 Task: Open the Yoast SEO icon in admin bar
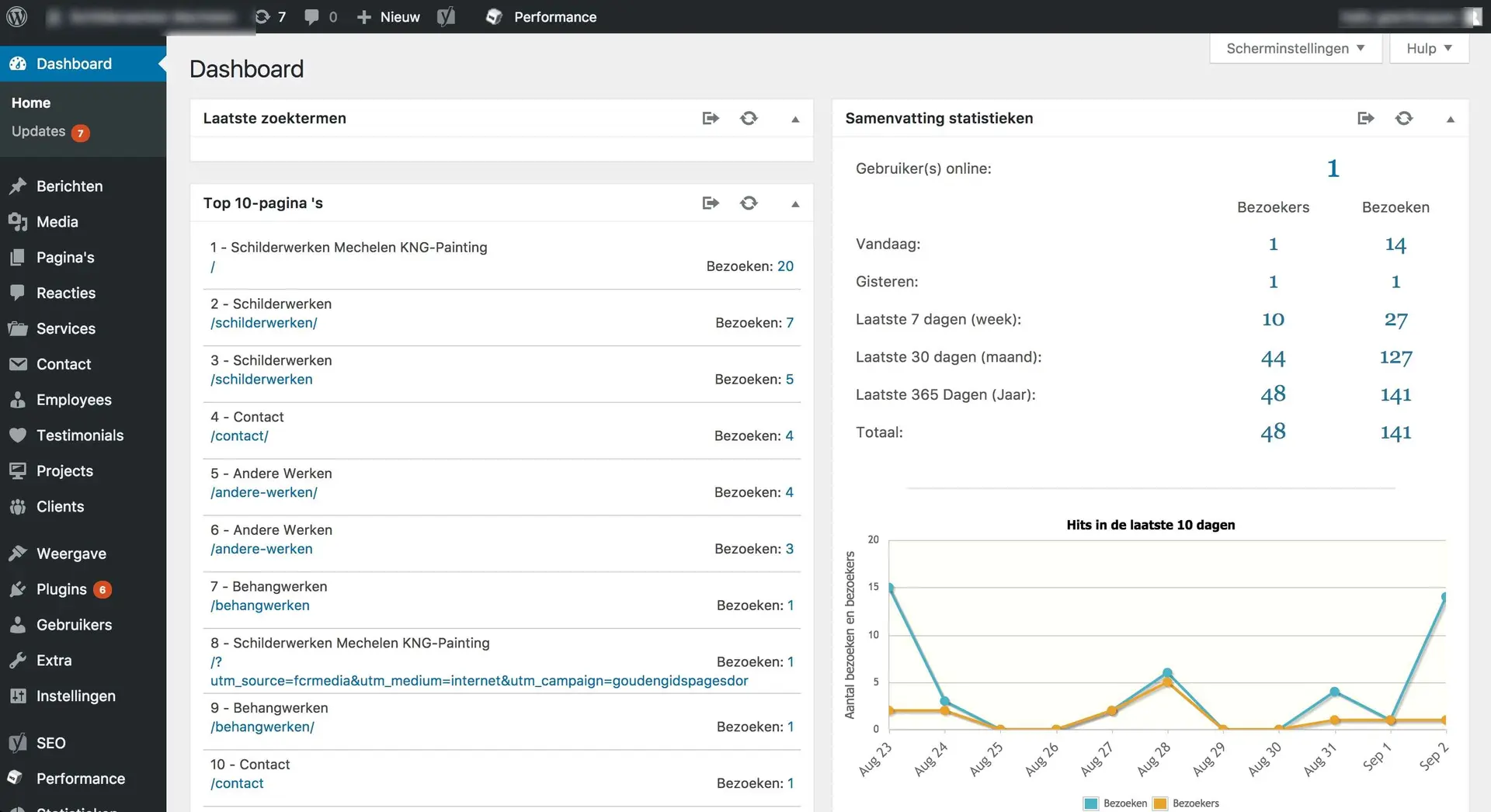(446, 16)
